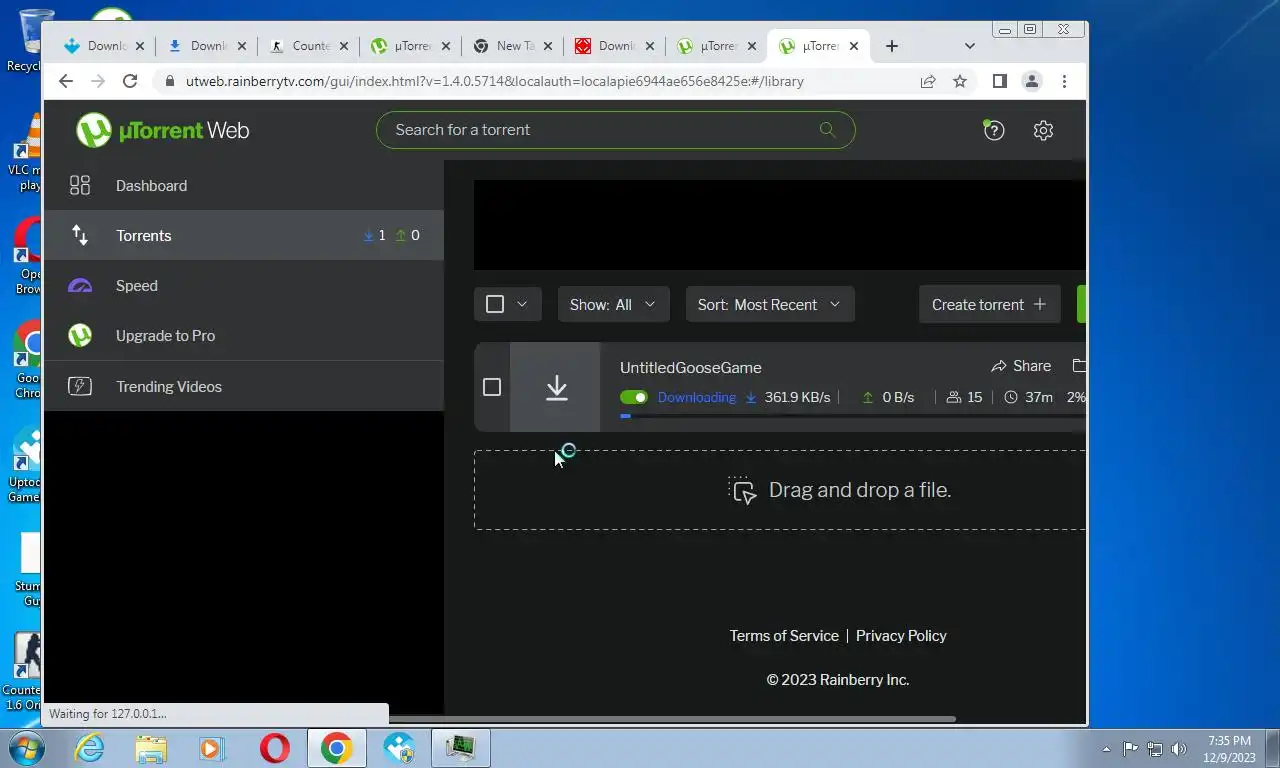The image size is (1280, 768).
Task: Open the Chrome profile avatar
Action: pos(1032,81)
